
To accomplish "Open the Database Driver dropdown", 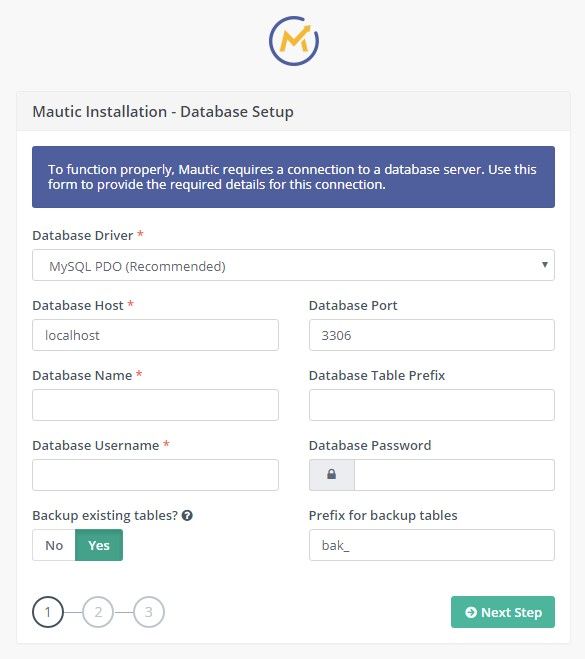I will (x=293, y=265).
